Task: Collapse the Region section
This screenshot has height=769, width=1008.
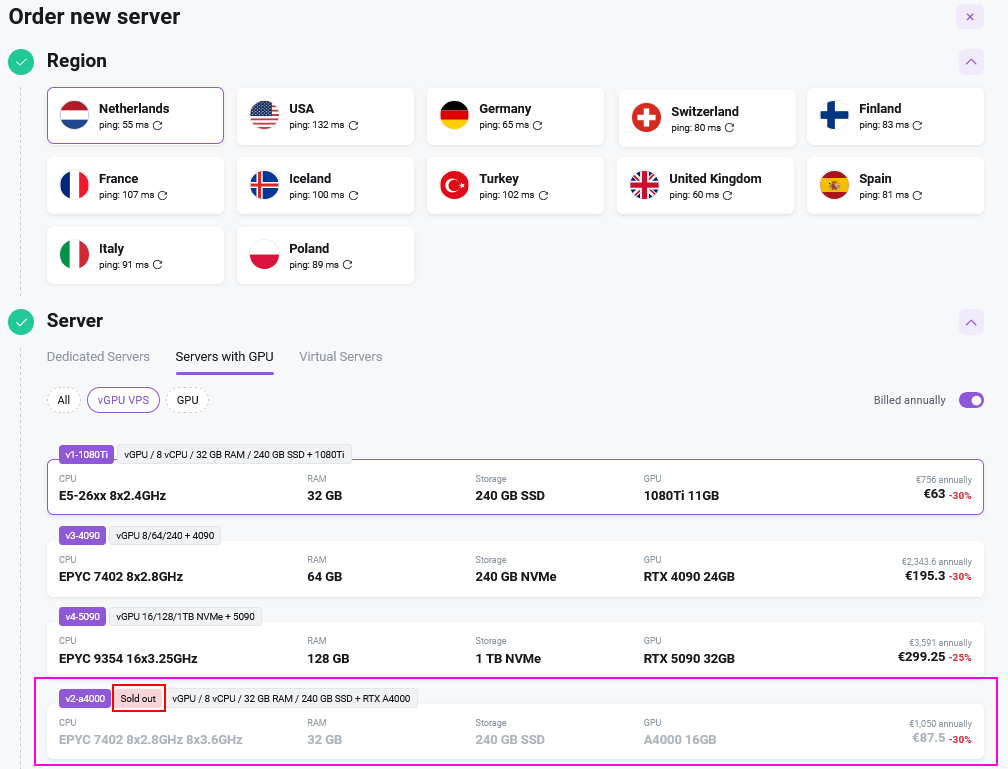Action: [970, 62]
